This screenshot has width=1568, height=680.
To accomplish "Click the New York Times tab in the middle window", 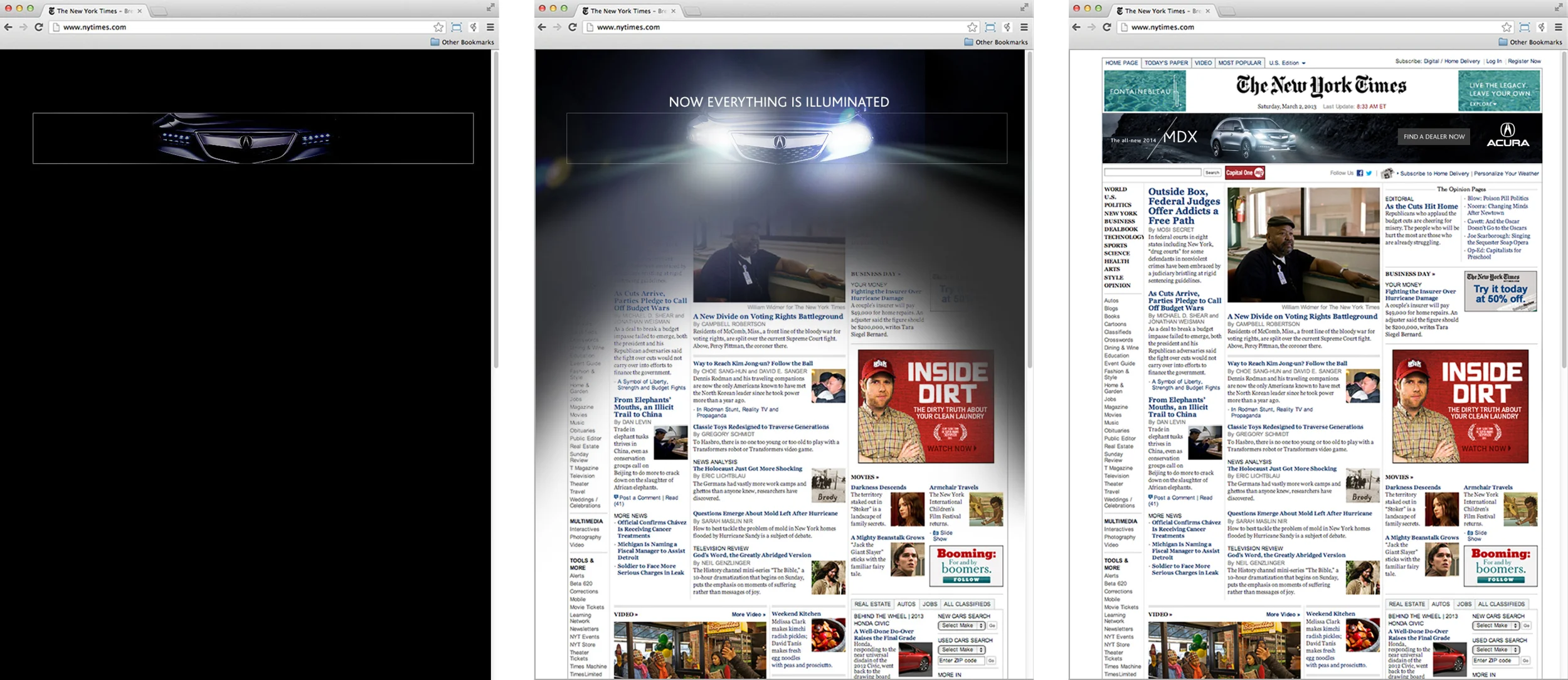I will [x=630, y=11].
